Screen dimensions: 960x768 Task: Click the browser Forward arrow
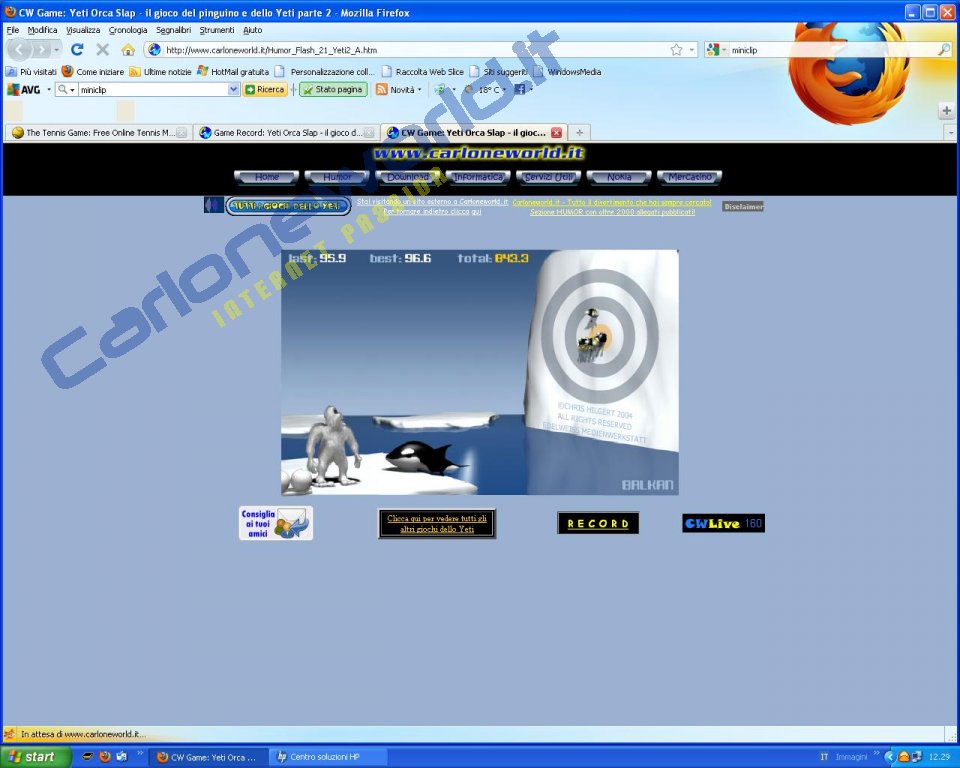coord(40,50)
